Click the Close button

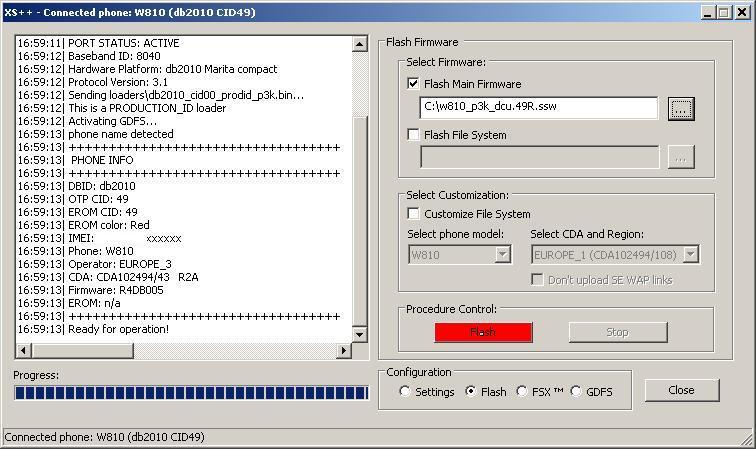pos(681,390)
